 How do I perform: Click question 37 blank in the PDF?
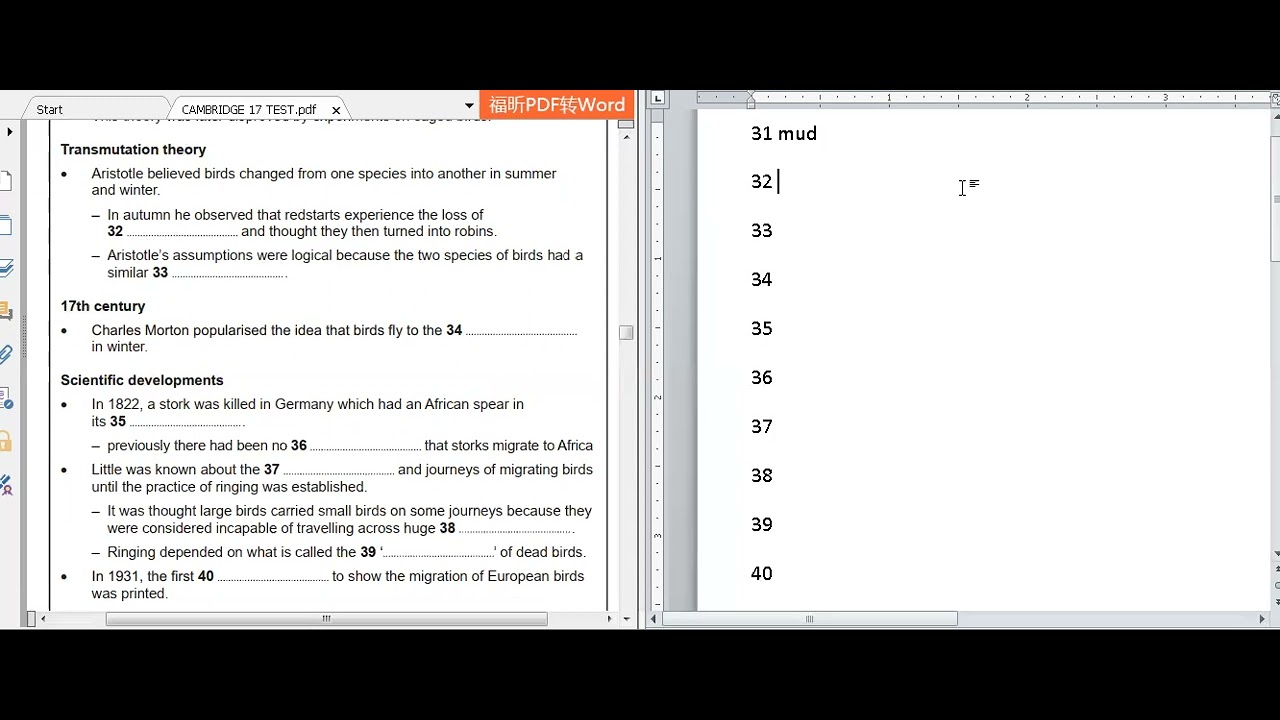click(338, 470)
